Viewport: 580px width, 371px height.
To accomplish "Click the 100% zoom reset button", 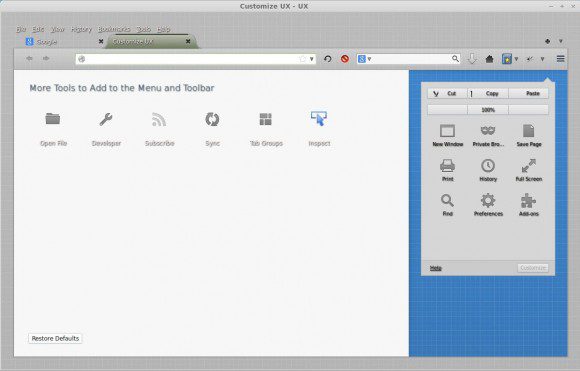I will click(x=488, y=110).
